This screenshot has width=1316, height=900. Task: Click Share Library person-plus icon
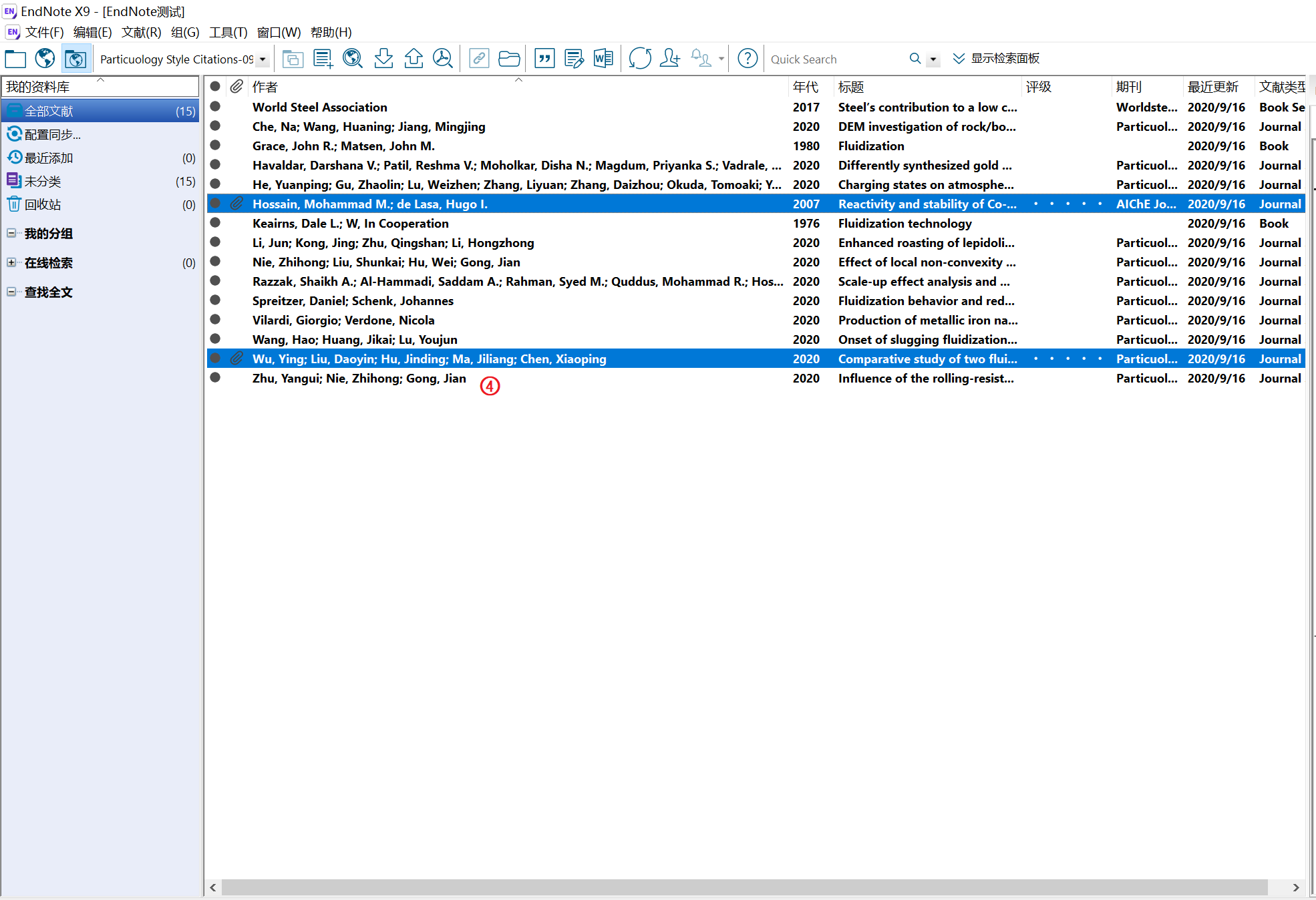[670, 59]
